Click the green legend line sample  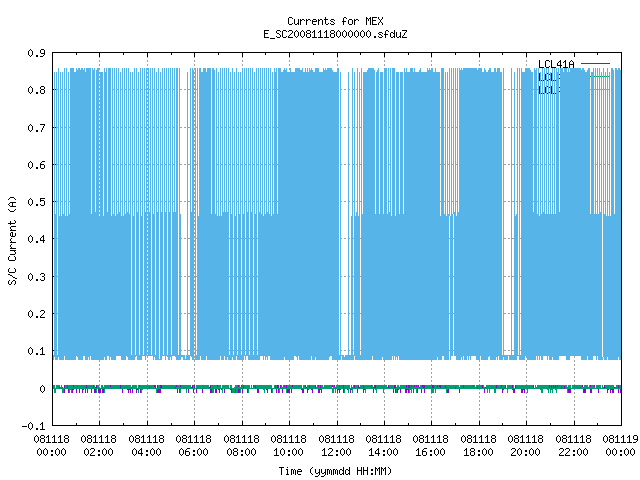click(600, 76)
